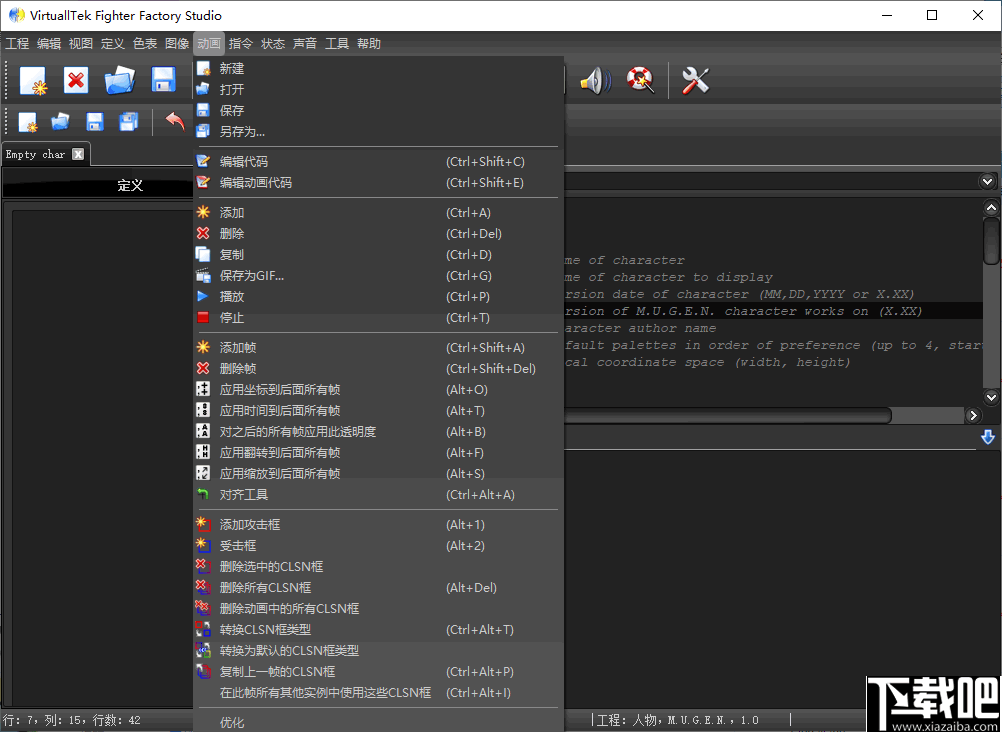
Task: Select 编辑动画代码 menu entry
Action: [378, 183]
